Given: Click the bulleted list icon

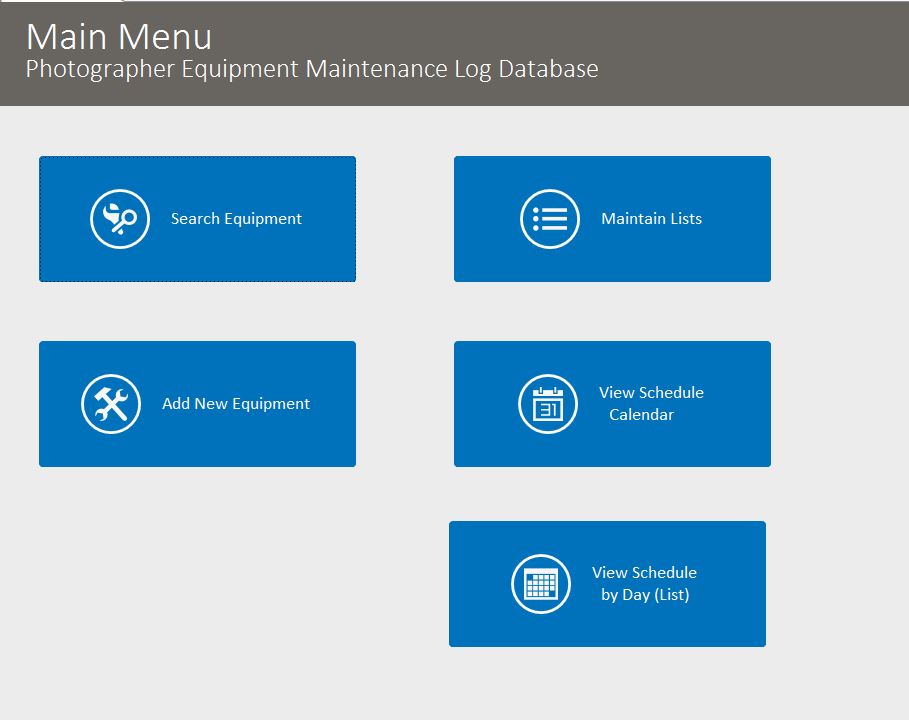Looking at the screenshot, I should click(x=550, y=219).
